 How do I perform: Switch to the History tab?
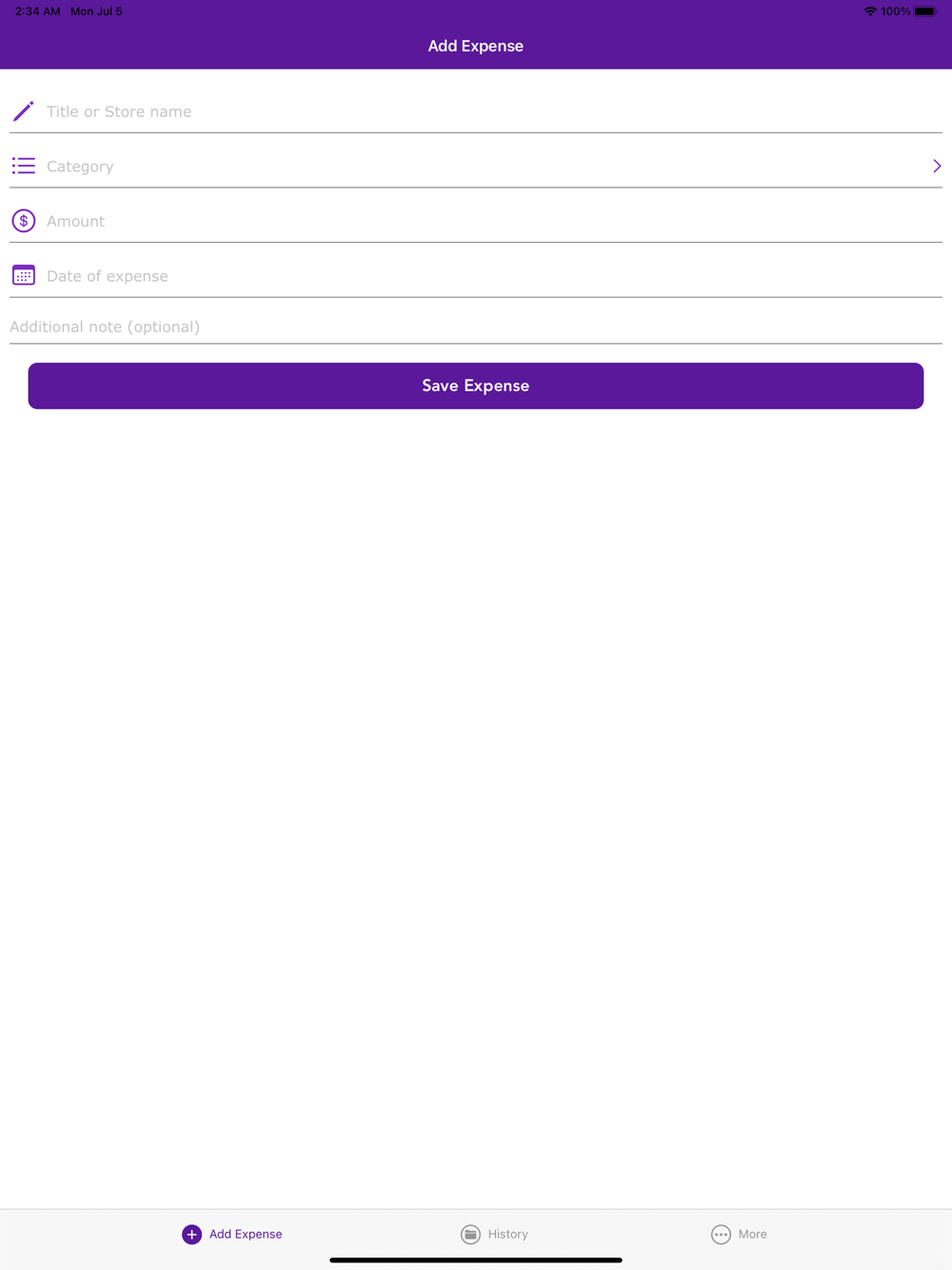(494, 1234)
